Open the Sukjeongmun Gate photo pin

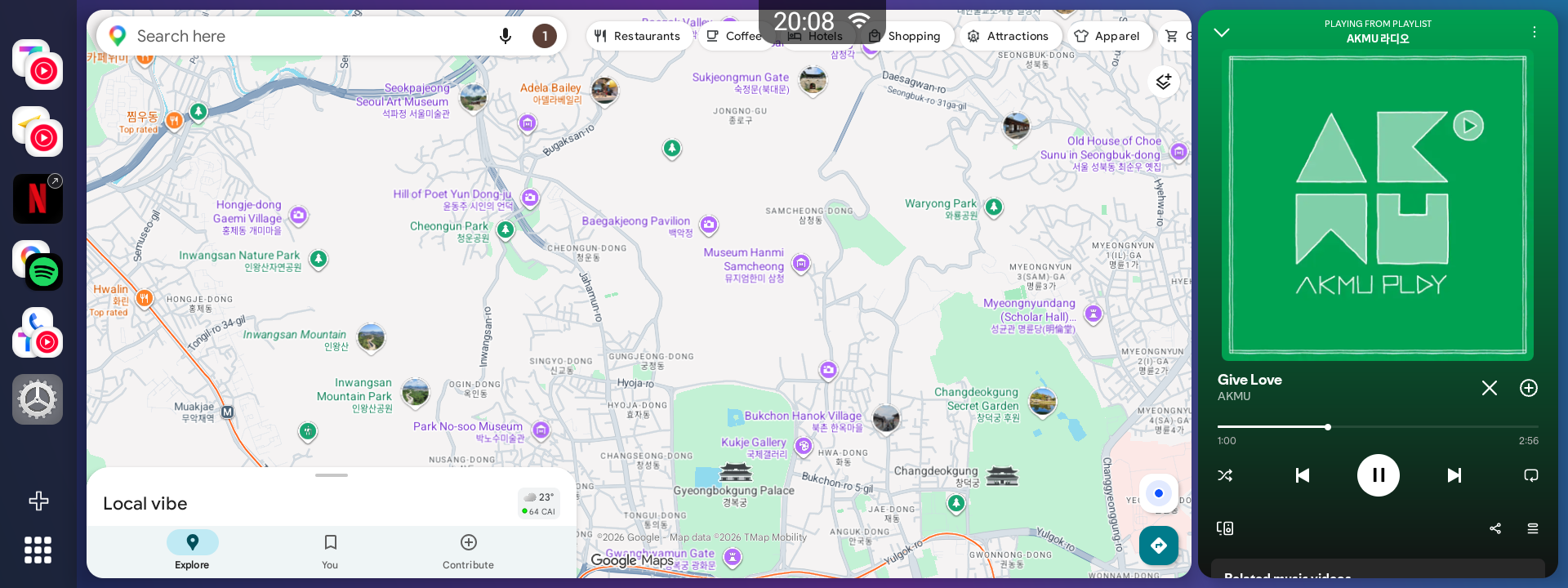(813, 81)
